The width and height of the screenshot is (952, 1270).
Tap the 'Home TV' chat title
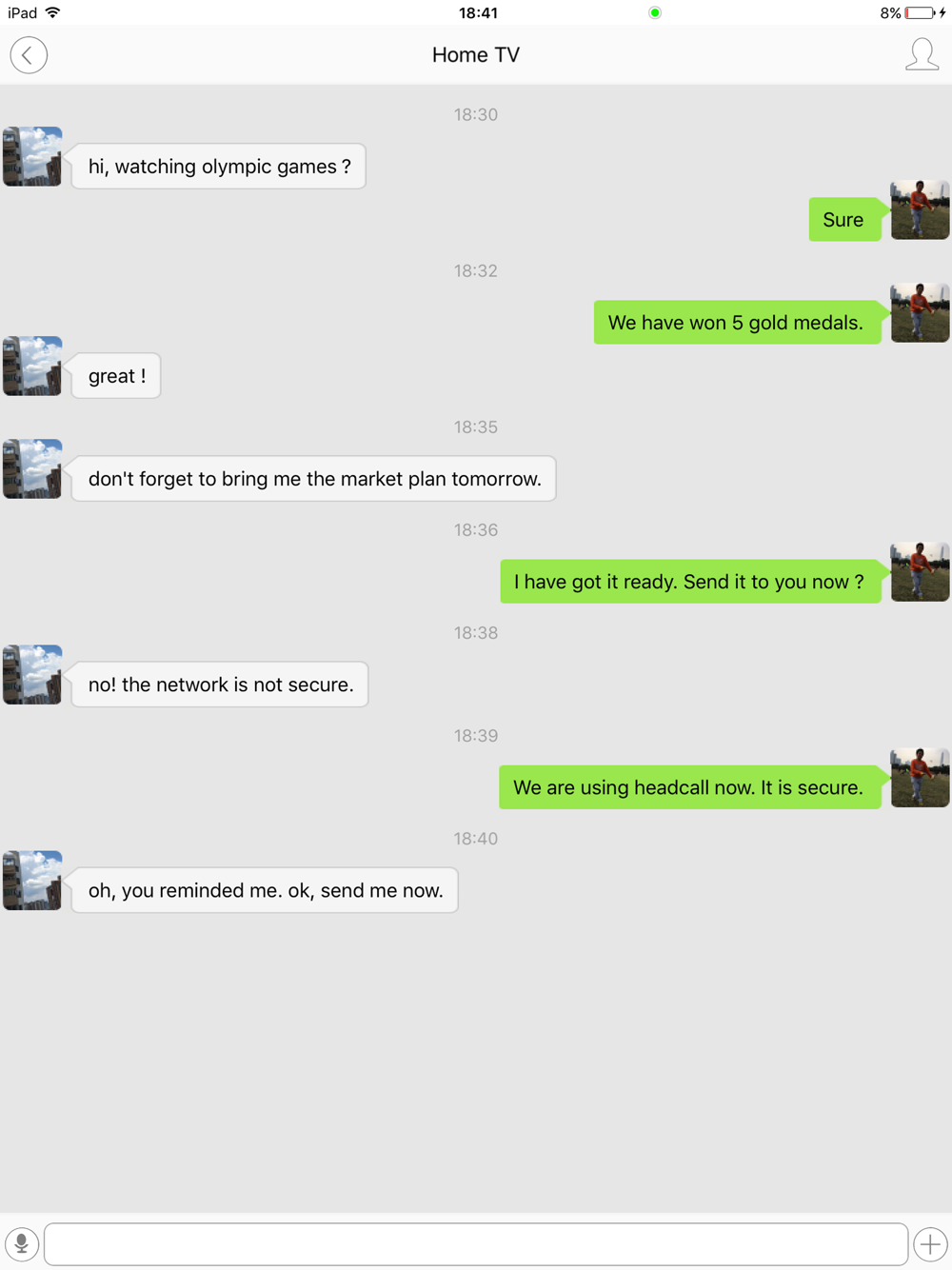(x=476, y=55)
